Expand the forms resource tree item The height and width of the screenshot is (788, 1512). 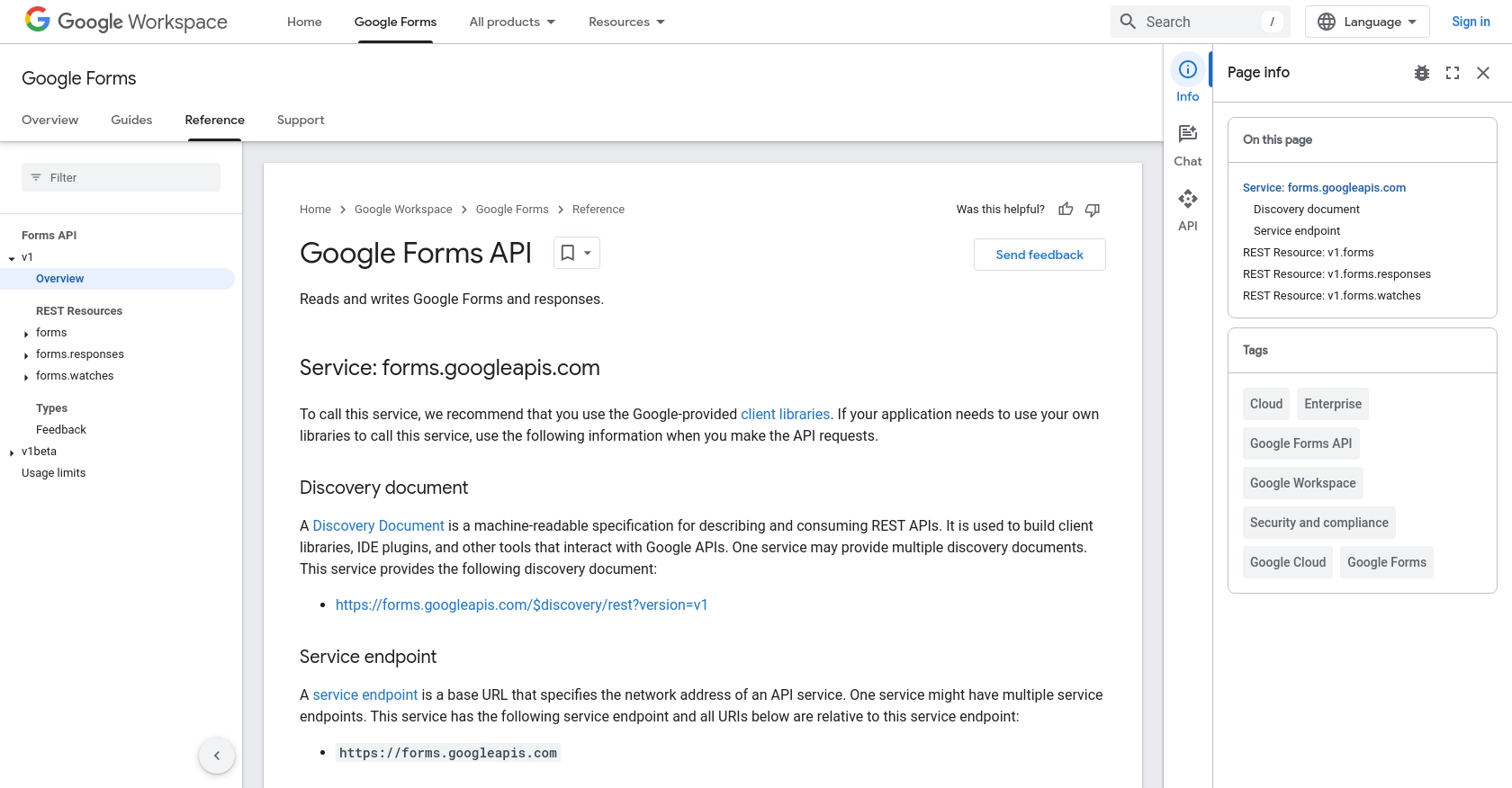[26, 334]
